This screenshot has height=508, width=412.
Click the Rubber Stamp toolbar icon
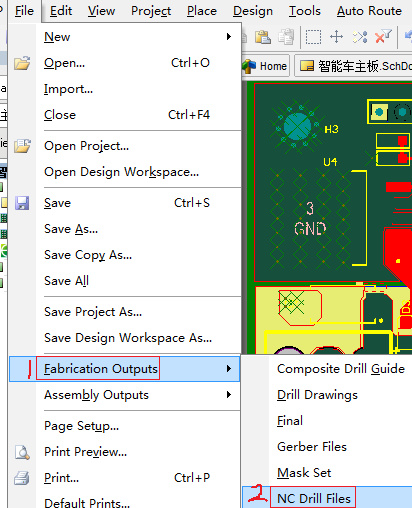[x=286, y=37]
